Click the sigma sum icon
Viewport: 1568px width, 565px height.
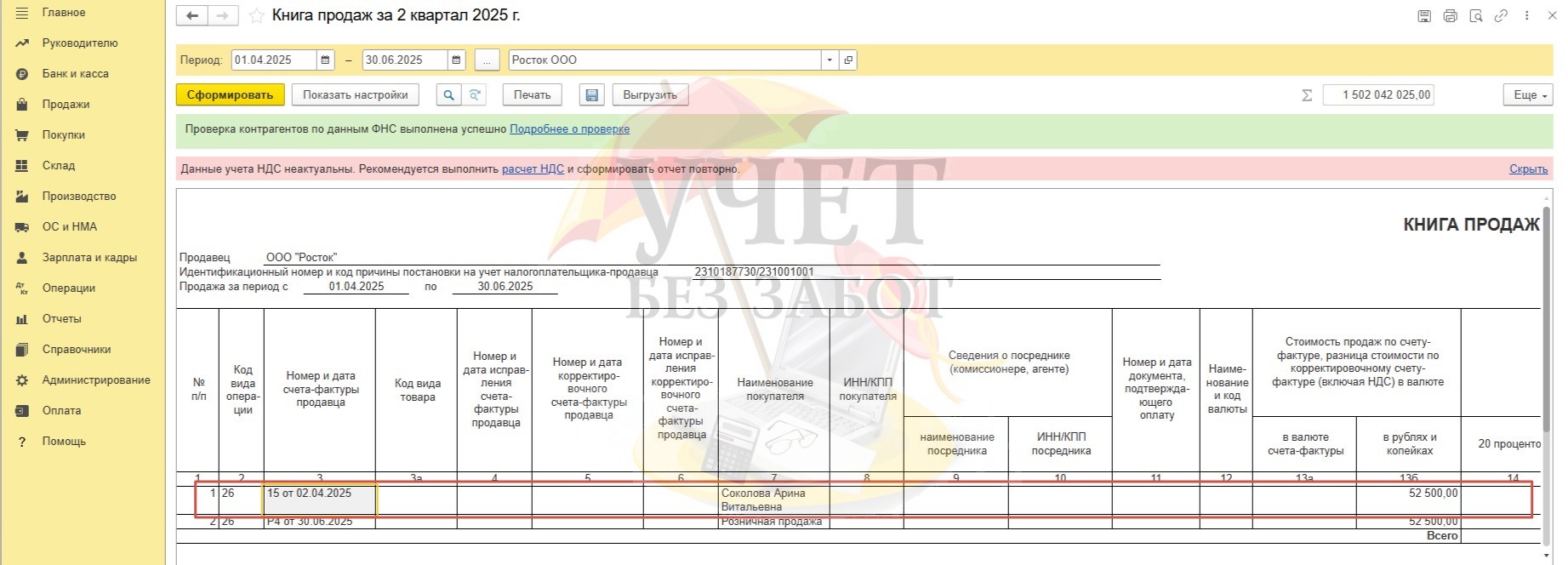tap(1307, 95)
